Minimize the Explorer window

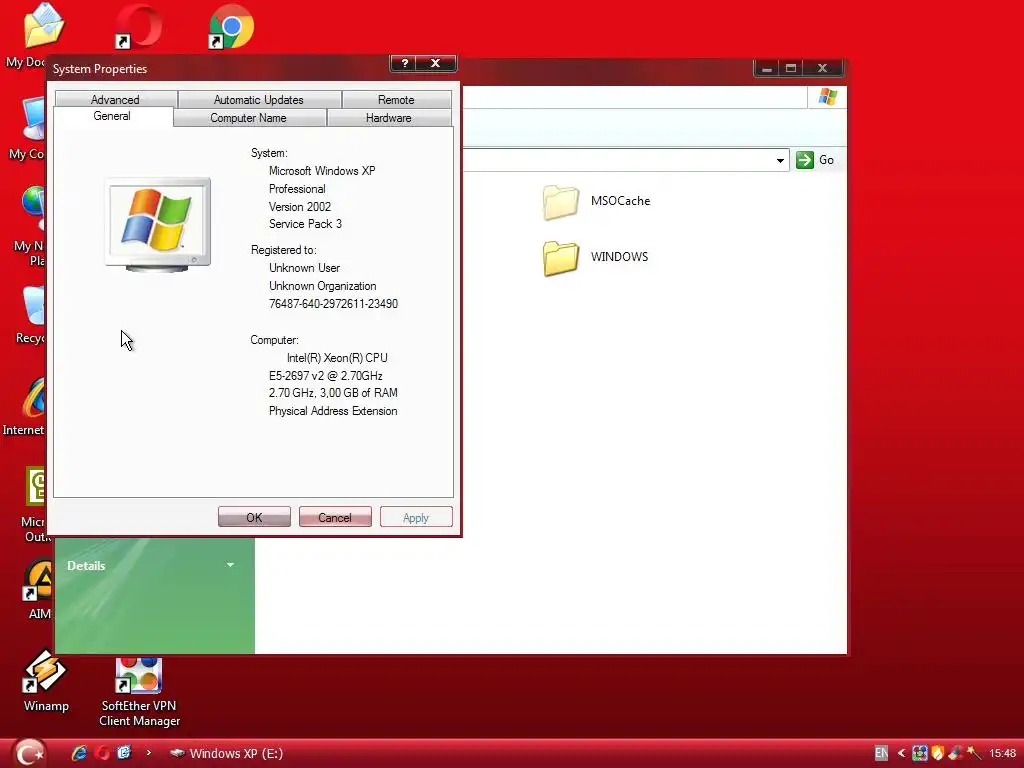767,68
